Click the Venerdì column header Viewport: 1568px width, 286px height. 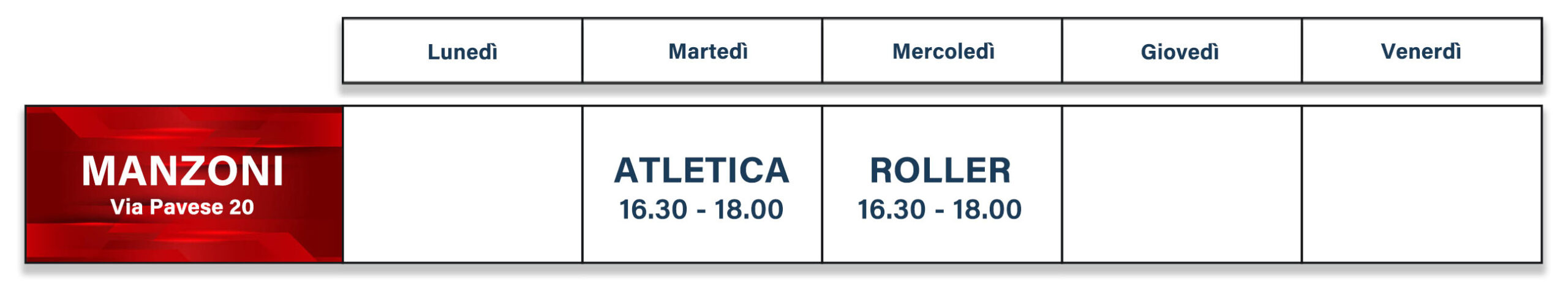pos(1422,51)
